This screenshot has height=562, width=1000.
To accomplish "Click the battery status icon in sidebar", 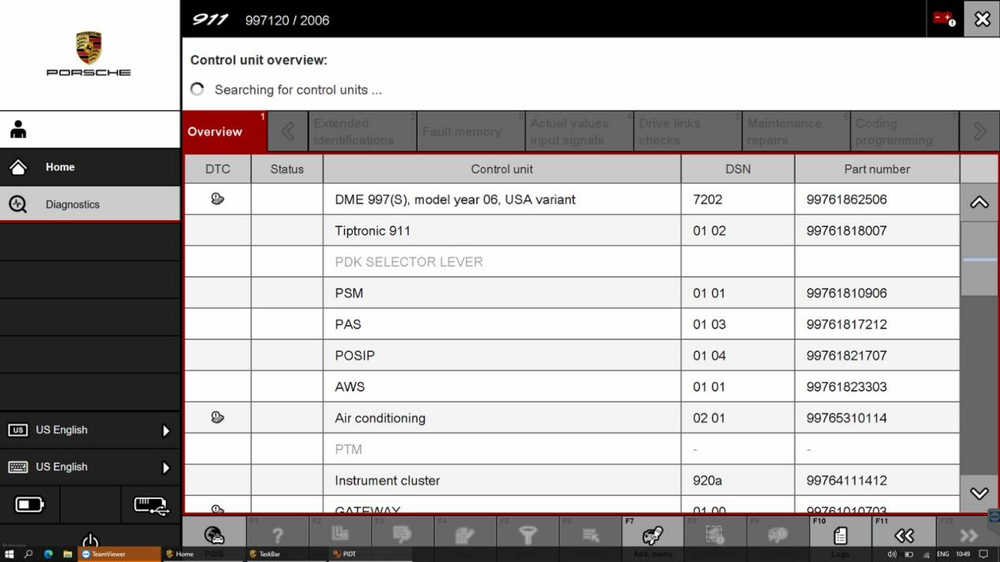I will (x=30, y=505).
